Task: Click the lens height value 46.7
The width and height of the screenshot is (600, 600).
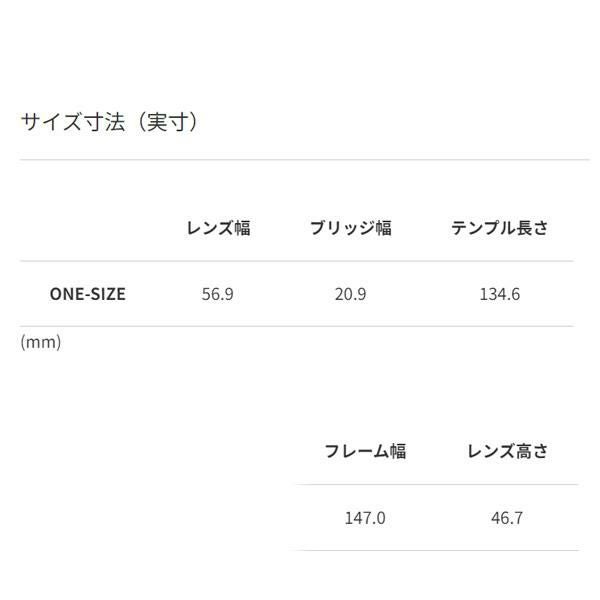Action: coord(507,517)
